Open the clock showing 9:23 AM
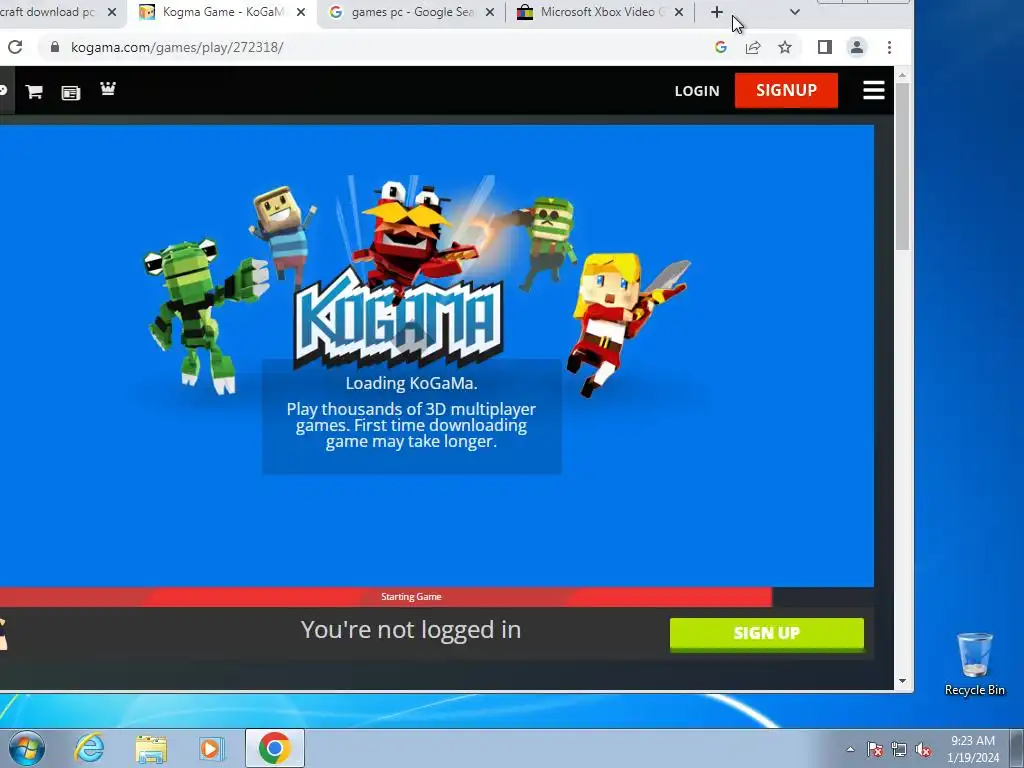The image size is (1024, 768). click(x=973, y=749)
